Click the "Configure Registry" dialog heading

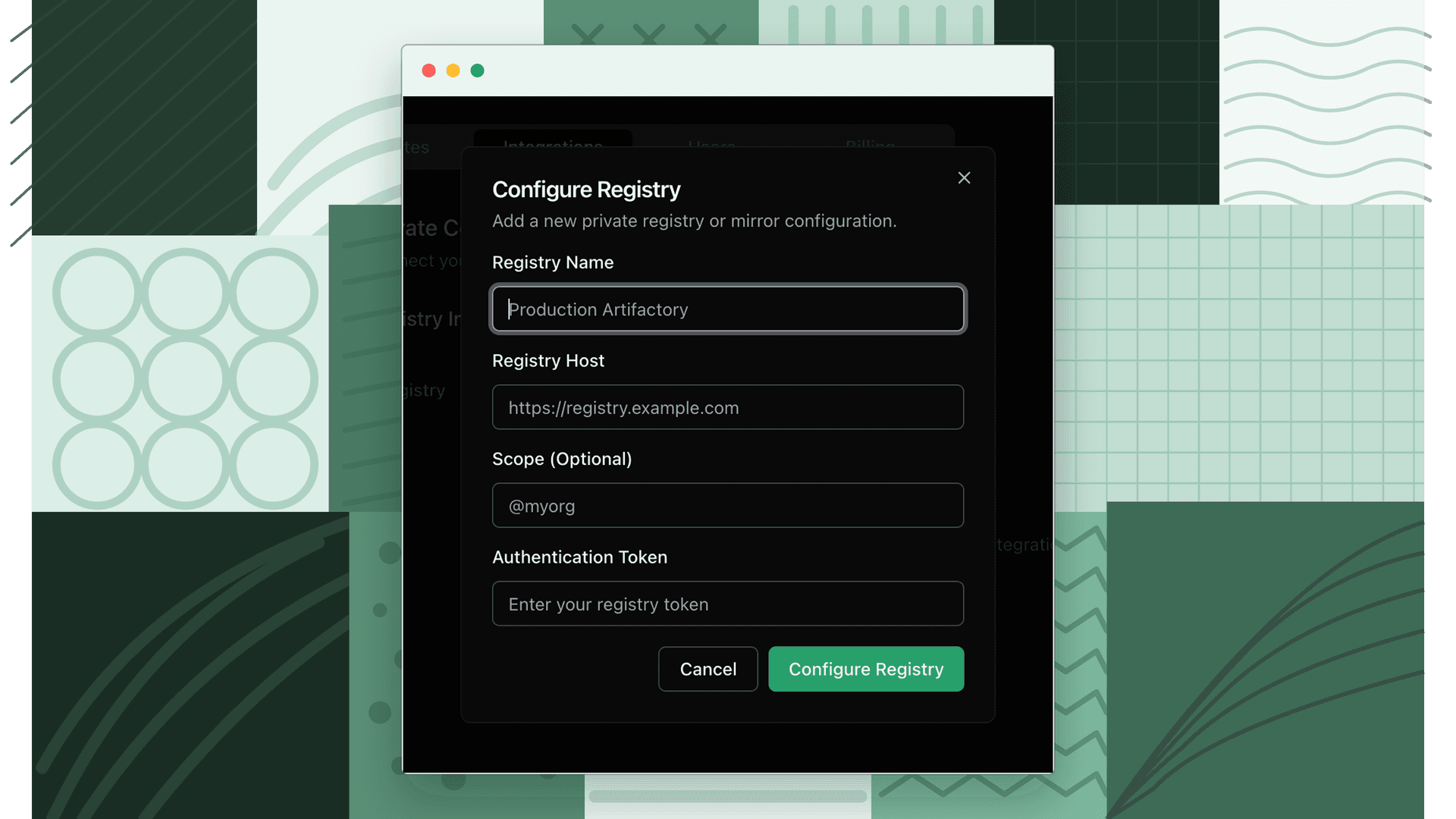[586, 190]
